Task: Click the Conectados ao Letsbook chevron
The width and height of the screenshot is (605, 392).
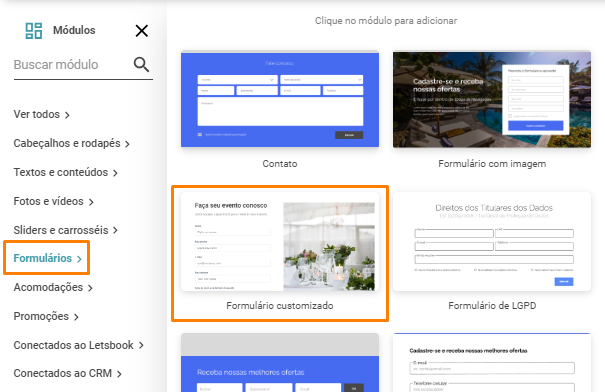Action: coord(141,345)
